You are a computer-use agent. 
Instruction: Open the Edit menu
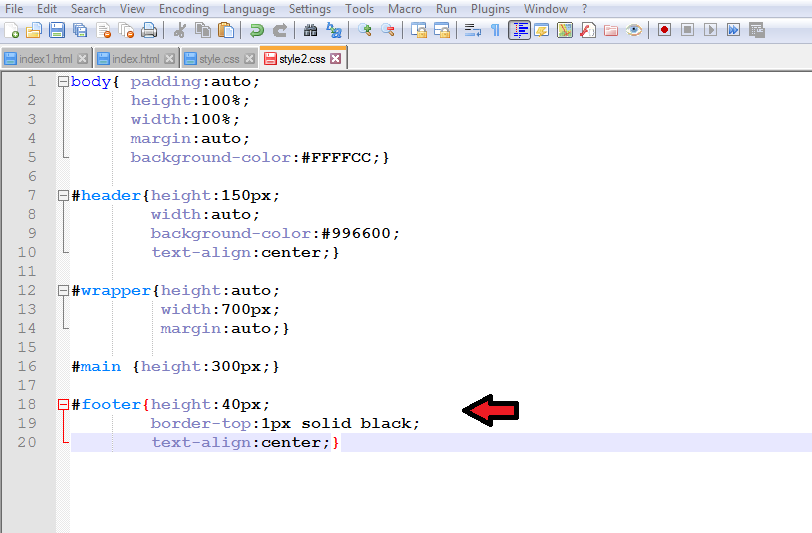[x=47, y=9]
